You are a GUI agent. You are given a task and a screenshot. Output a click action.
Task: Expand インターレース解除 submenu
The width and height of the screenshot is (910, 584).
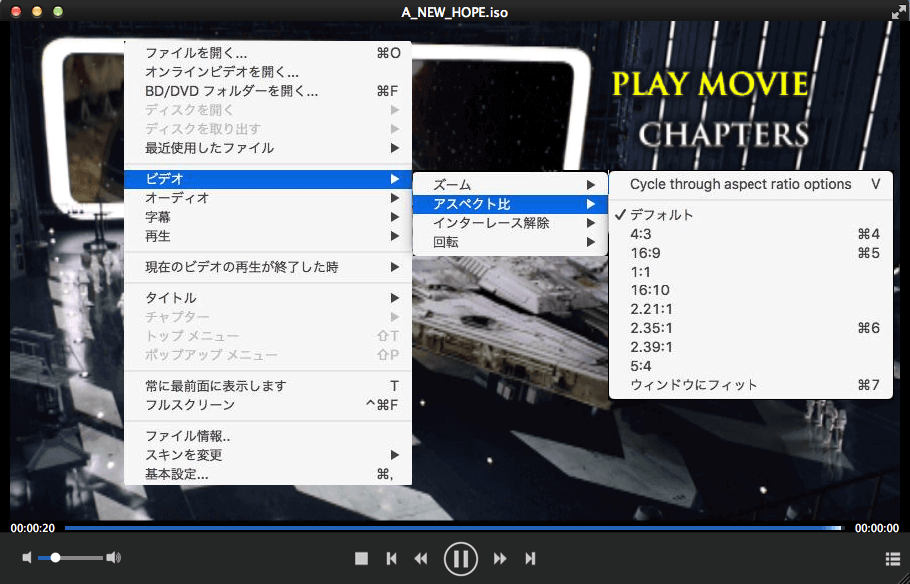pos(510,223)
